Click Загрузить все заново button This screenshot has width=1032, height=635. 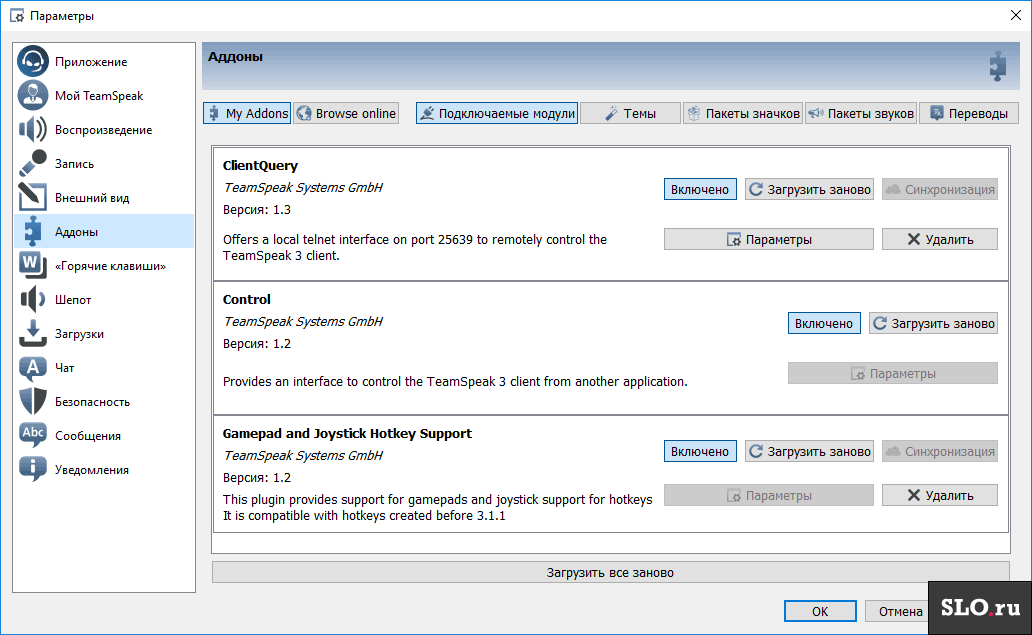tap(611, 572)
